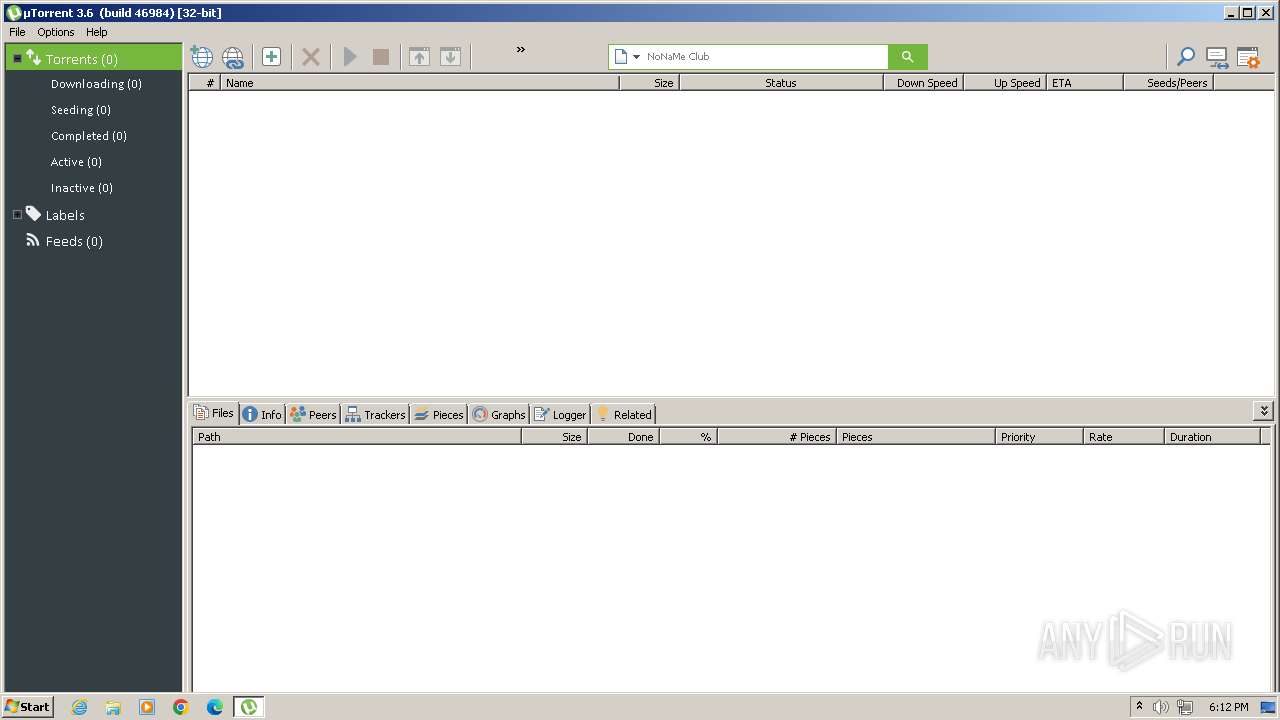Switch to the Logger tab
This screenshot has height=720, width=1280.
coord(560,414)
